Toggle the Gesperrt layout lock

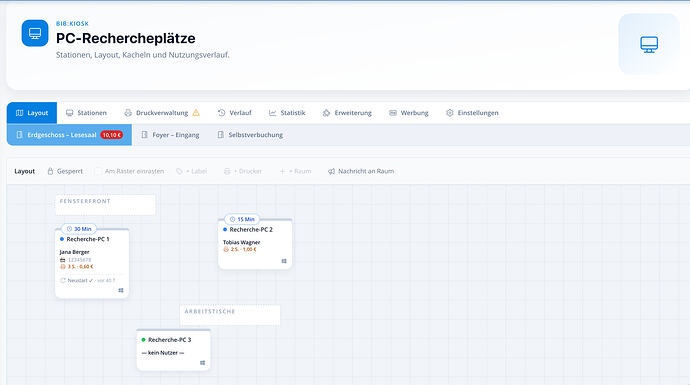tap(65, 171)
